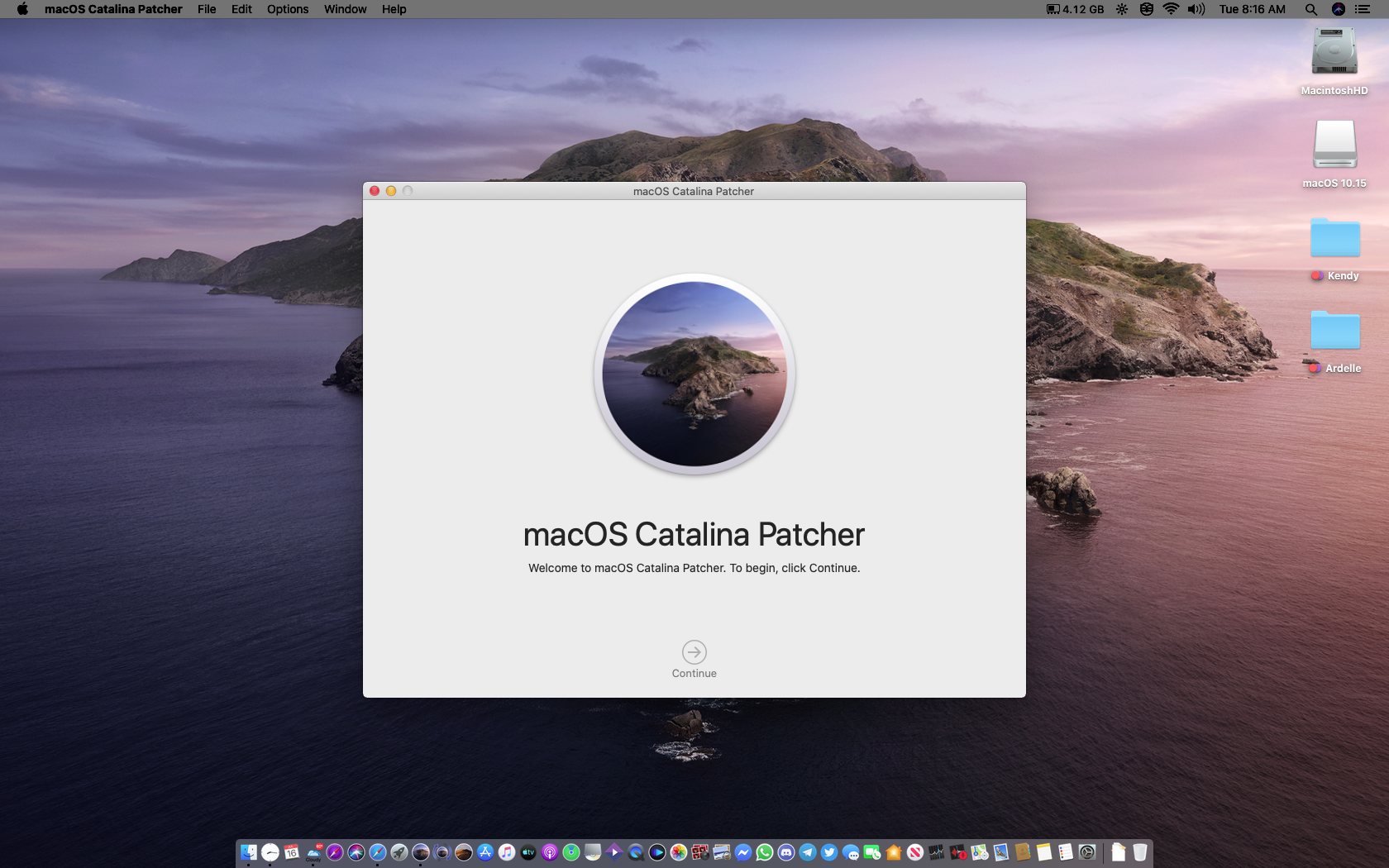Open News app from the Dock

tap(915, 852)
